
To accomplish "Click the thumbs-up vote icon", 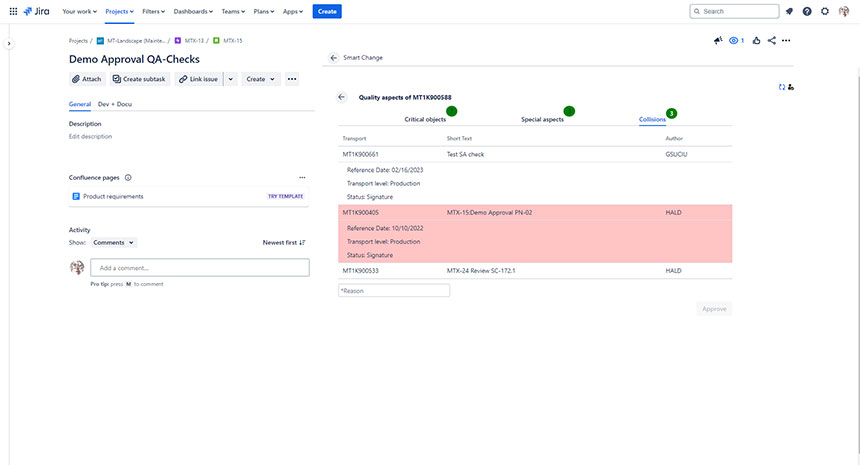I will [757, 41].
